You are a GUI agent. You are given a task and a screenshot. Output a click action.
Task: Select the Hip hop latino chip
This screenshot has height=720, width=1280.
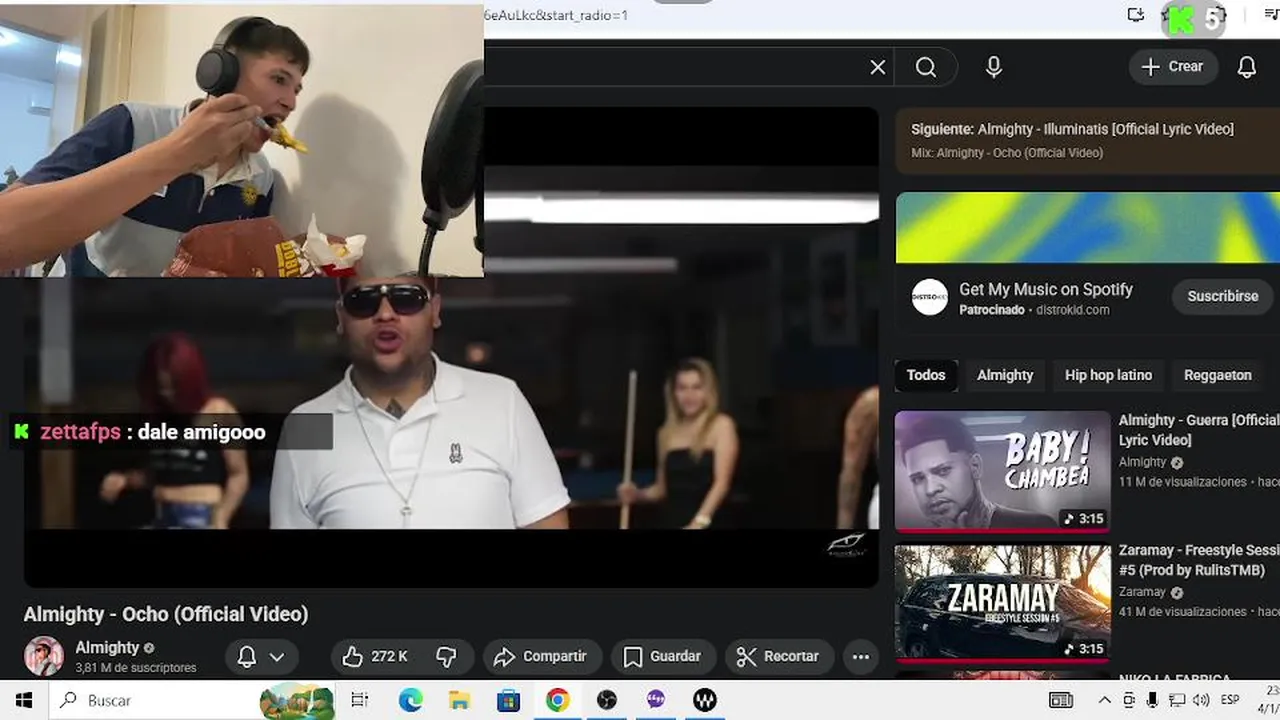pos(1108,375)
